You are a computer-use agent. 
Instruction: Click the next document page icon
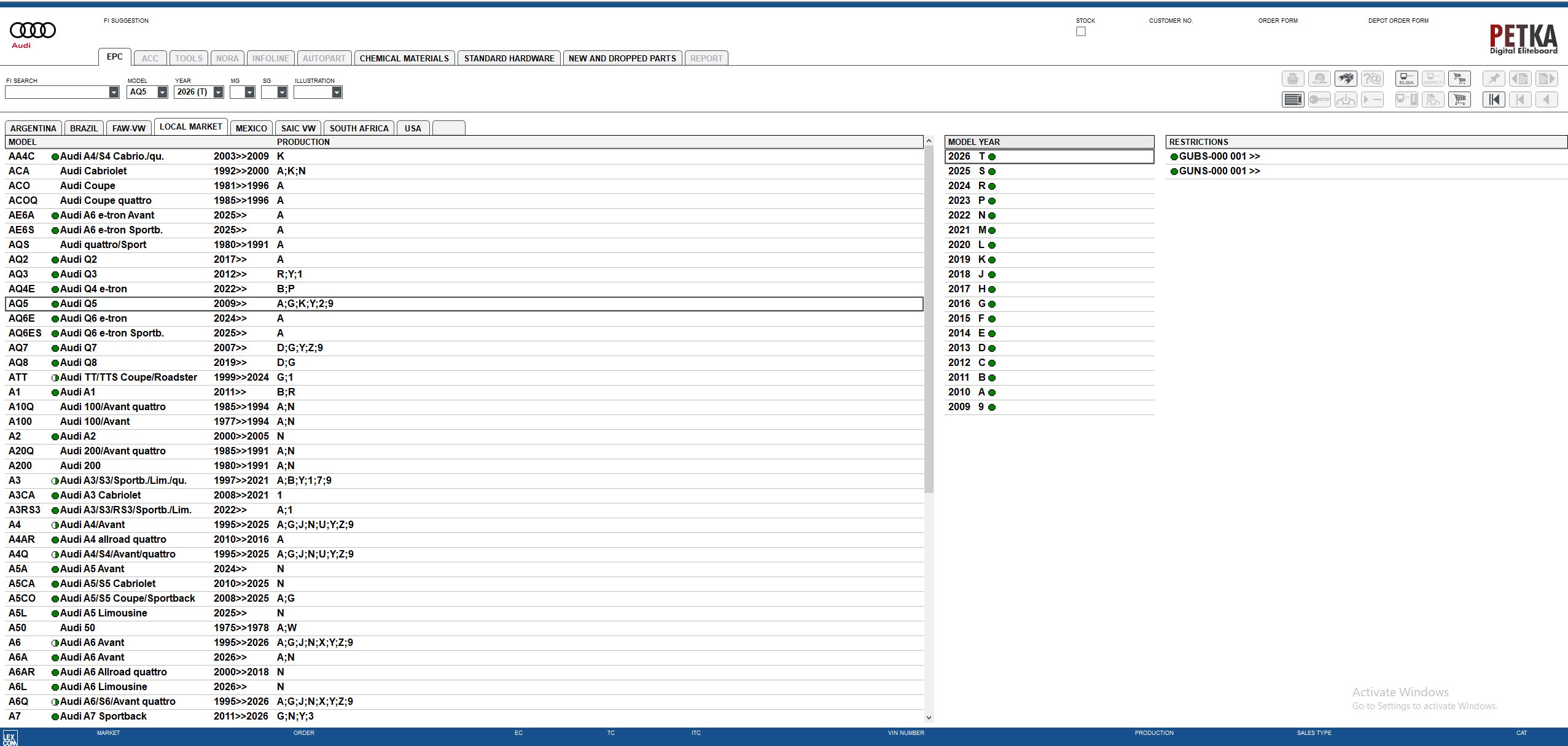click(1547, 79)
